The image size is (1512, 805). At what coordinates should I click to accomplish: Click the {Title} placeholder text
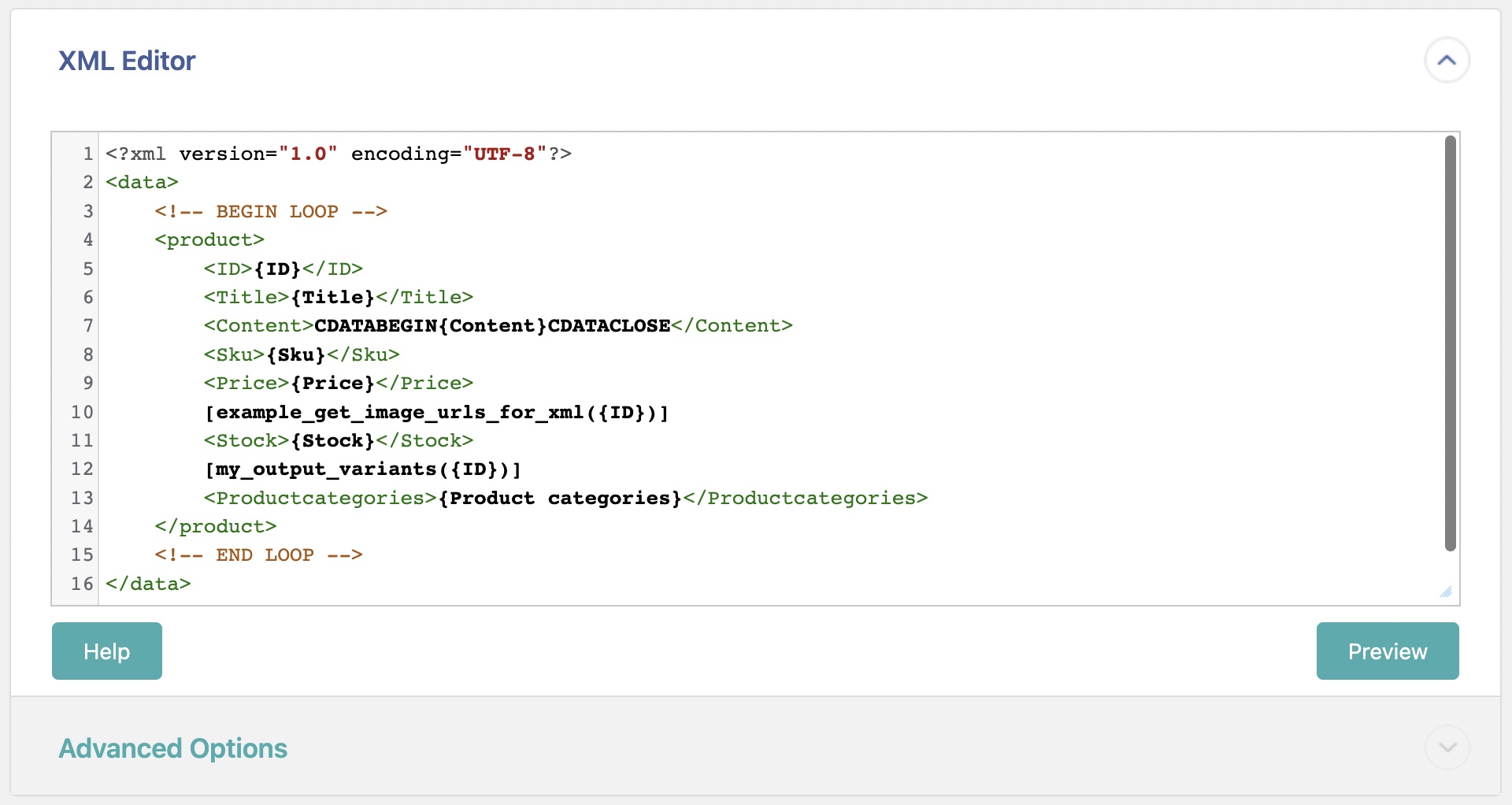[332, 298]
